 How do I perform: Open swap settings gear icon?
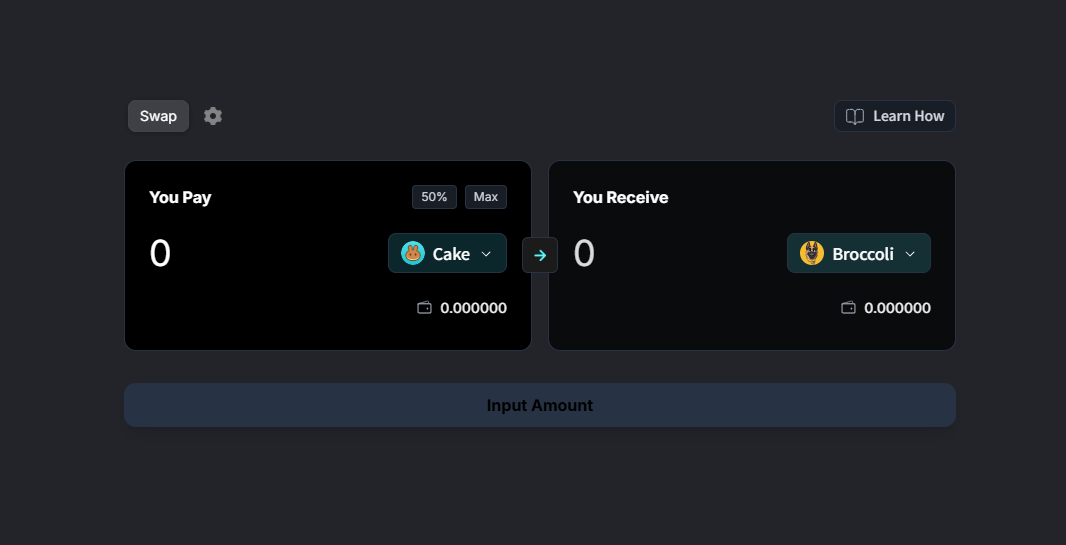click(213, 116)
